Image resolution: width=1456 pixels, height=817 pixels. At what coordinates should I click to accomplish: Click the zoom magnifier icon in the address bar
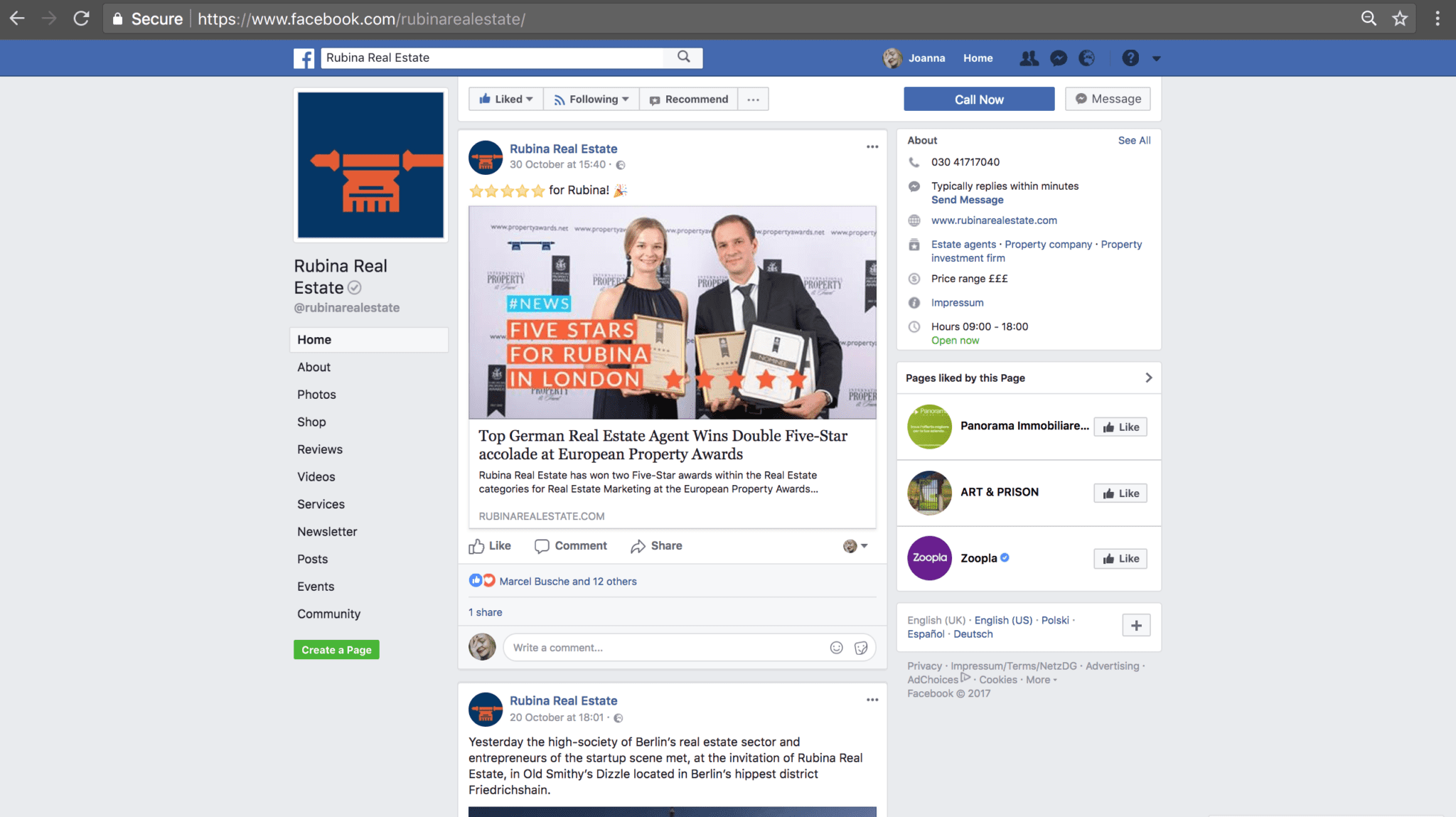pos(1369,18)
